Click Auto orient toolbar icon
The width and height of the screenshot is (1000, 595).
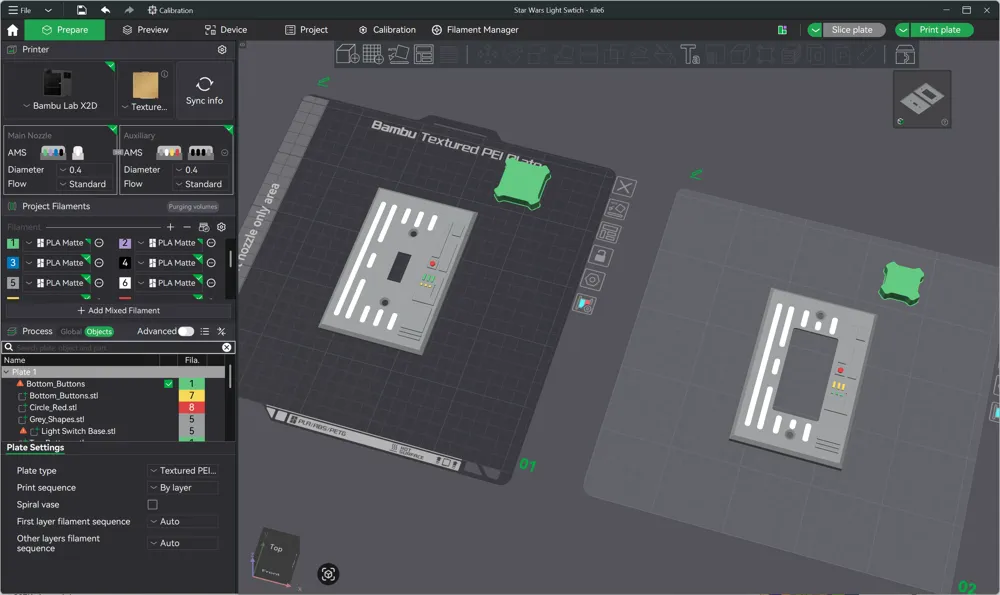click(x=399, y=54)
